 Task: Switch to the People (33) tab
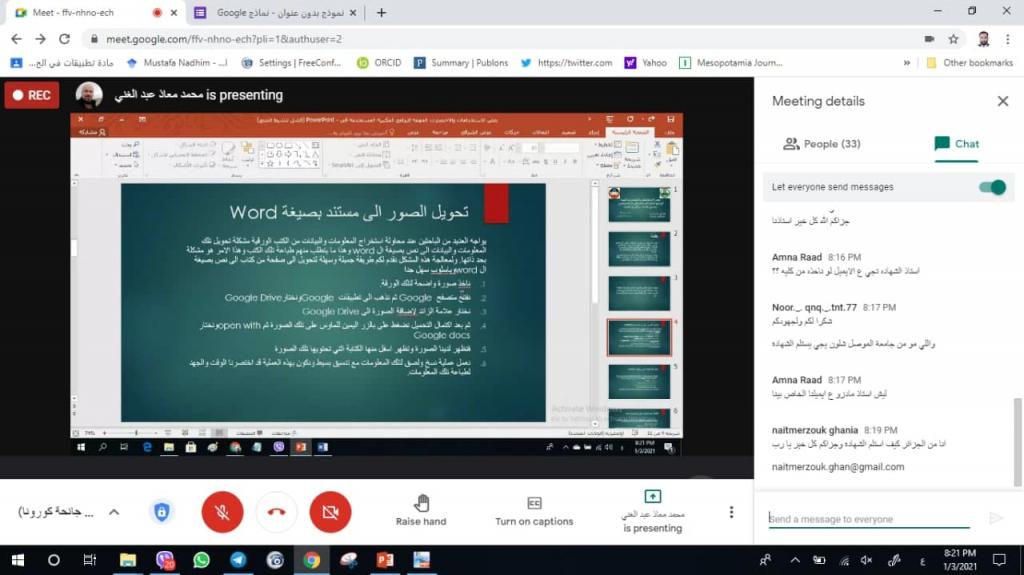821,144
